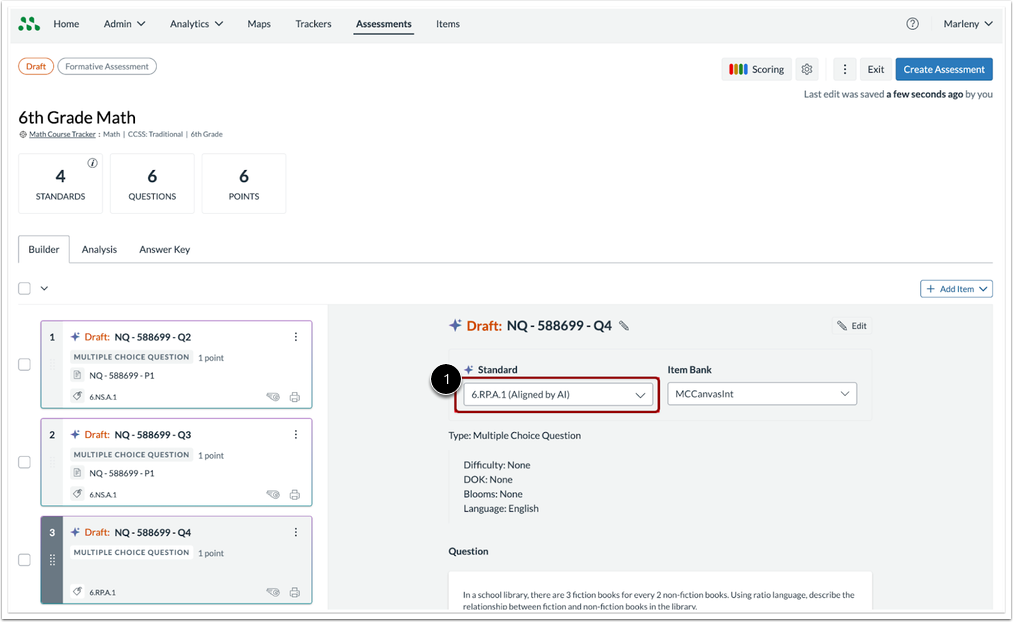Viewport: 1013px width, 622px height.
Task: Open the three-dot assessment options menu
Action: click(x=844, y=69)
